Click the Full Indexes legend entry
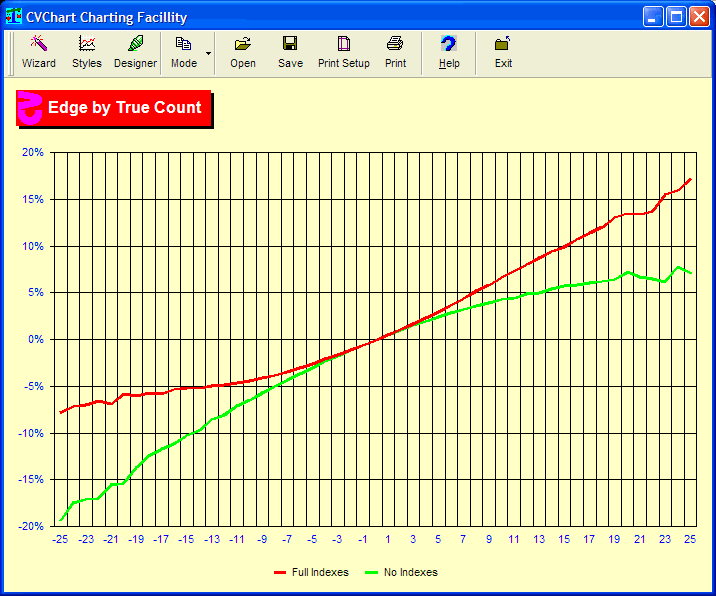This screenshot has height=596, width=716. pyautogui.click(x=320, y=573)
